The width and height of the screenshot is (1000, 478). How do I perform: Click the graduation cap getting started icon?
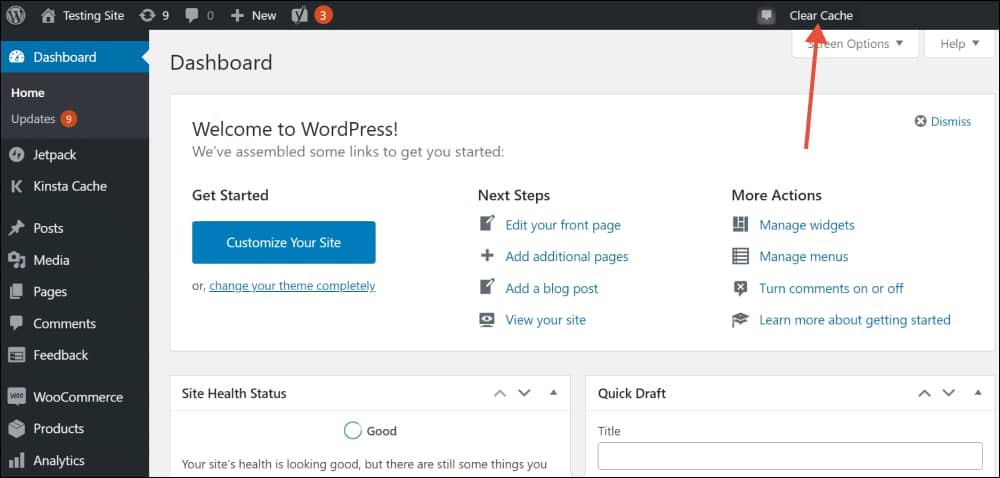point(740,320)
